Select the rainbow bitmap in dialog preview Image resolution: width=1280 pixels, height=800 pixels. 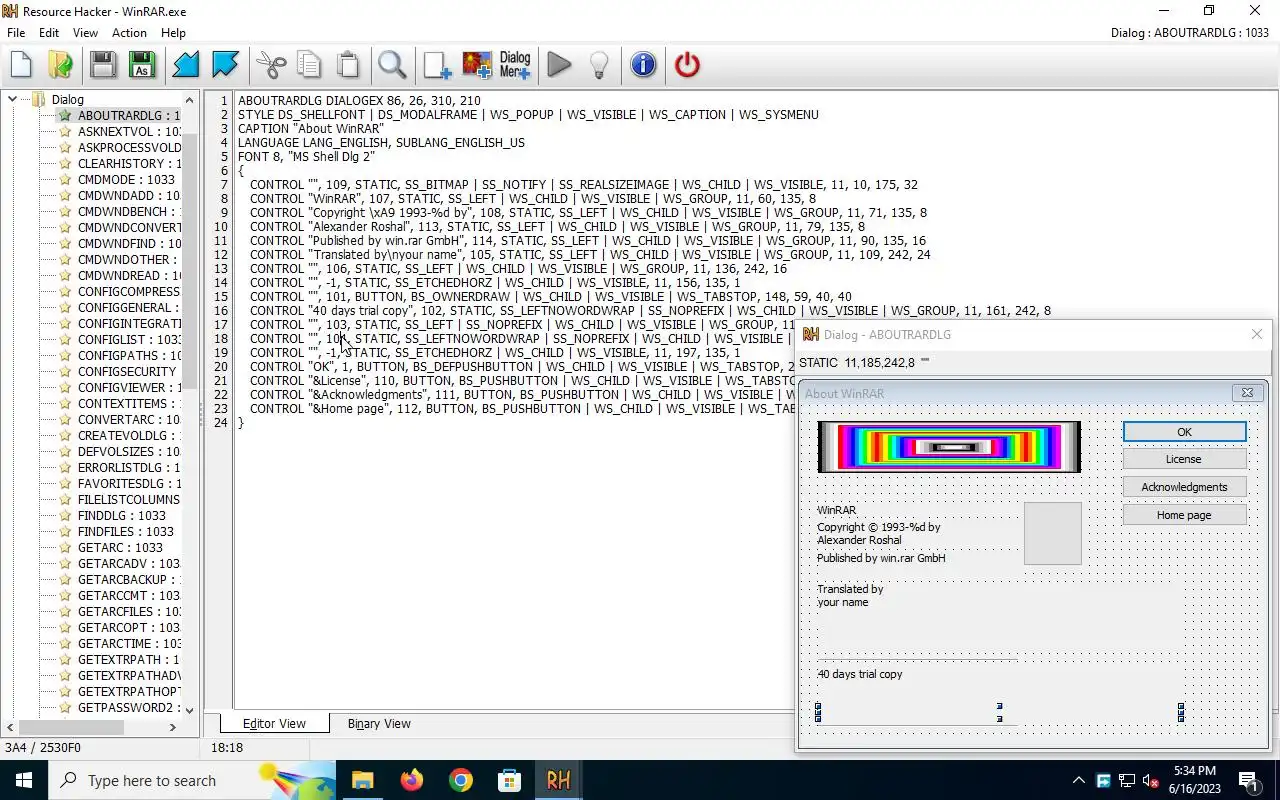click(949, 447)
